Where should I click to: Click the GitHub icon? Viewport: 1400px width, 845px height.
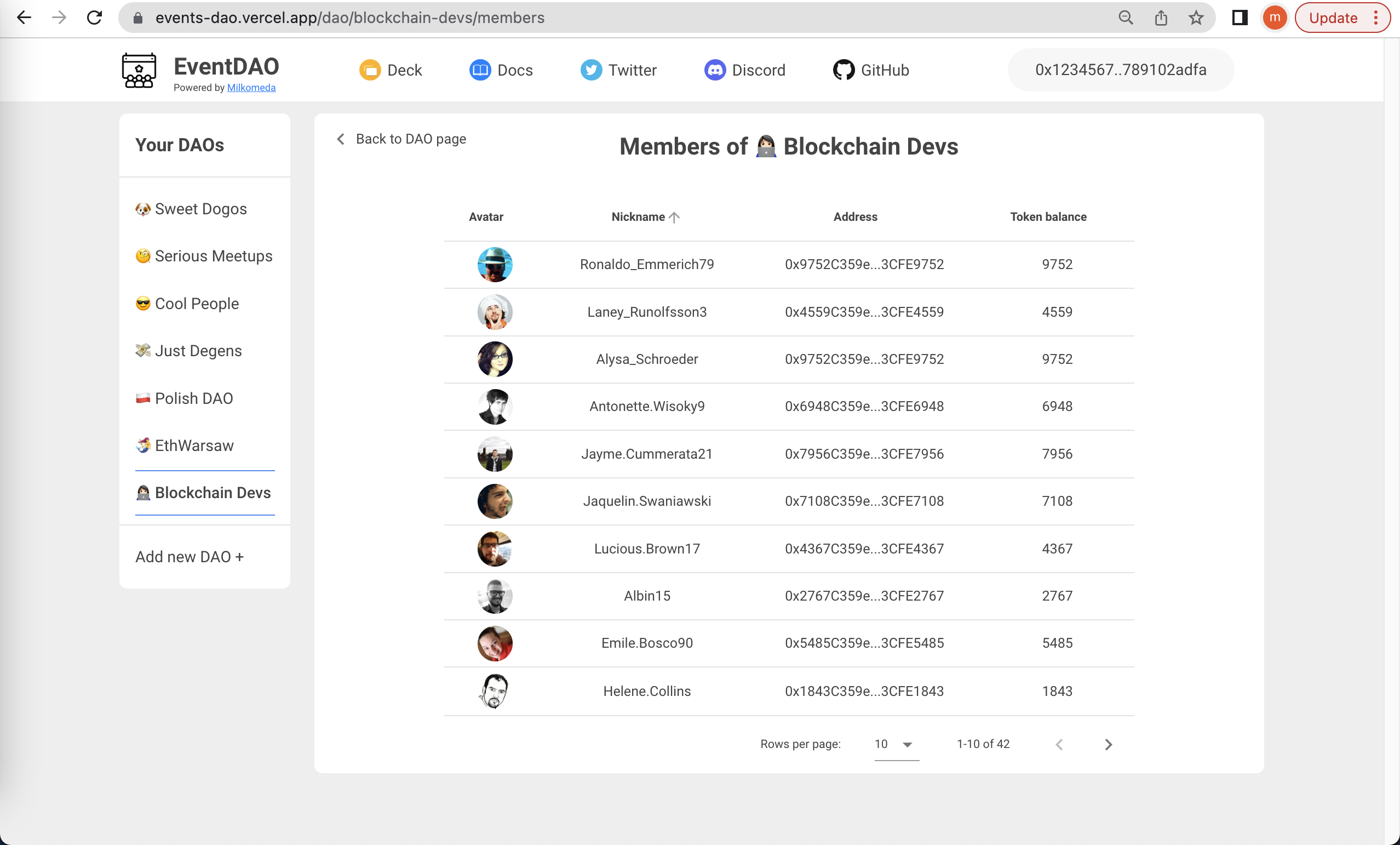tap(844, 70)
